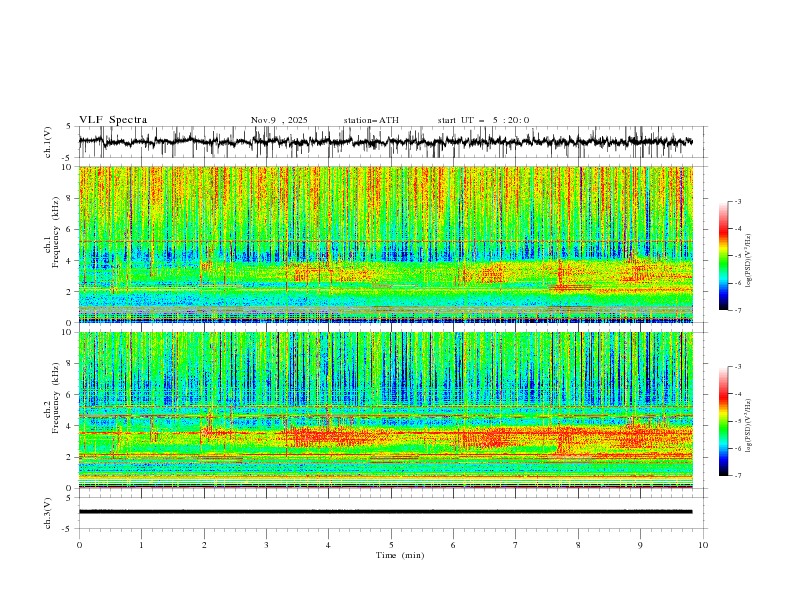The image size is (792, 612).
Task: Click time axis tick label '2'
Action: 204,545
